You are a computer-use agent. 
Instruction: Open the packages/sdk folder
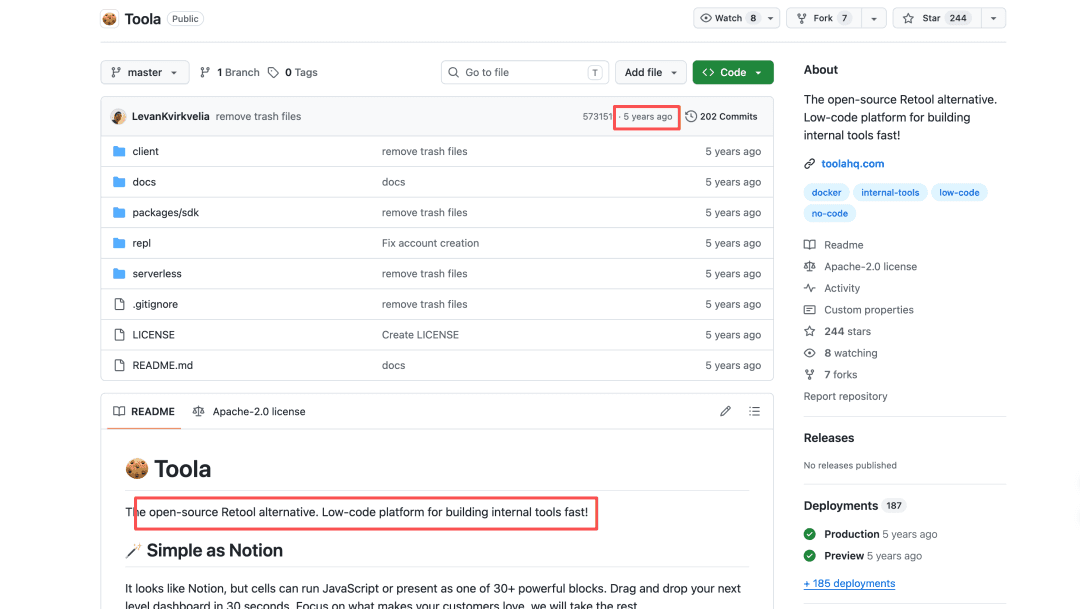(165, 212)
